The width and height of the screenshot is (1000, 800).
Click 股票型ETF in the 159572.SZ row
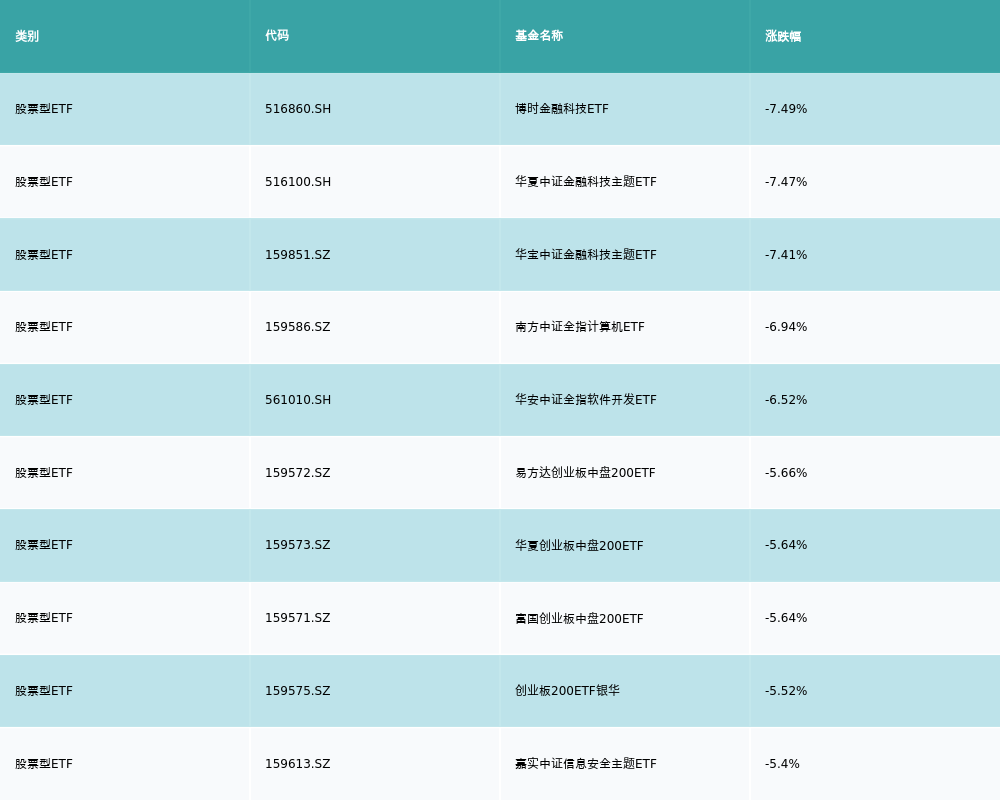[44, 473]
